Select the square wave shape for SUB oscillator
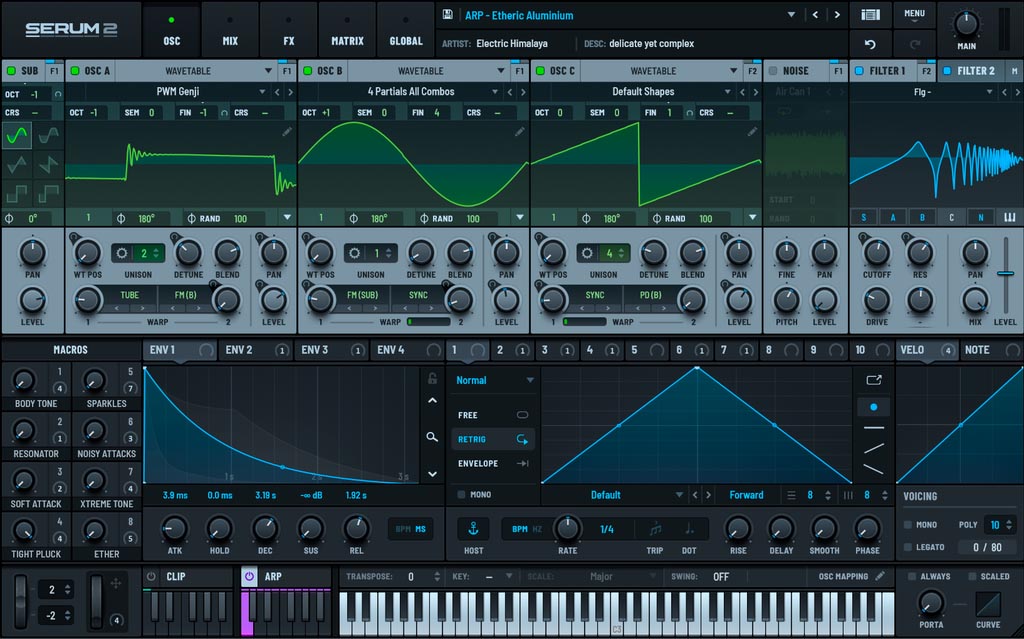Image resolution: width=1024 pixels, height=639 pixels. pyautogui.click(x=15, y=193)
